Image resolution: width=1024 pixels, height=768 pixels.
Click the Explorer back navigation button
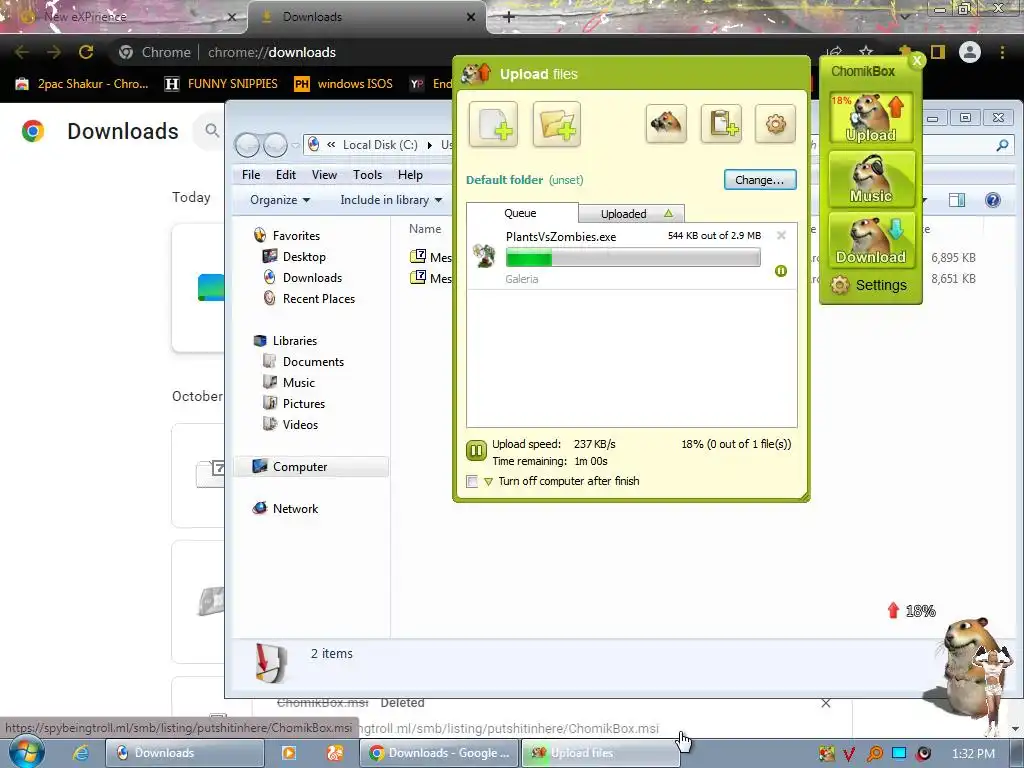(248, 144)
